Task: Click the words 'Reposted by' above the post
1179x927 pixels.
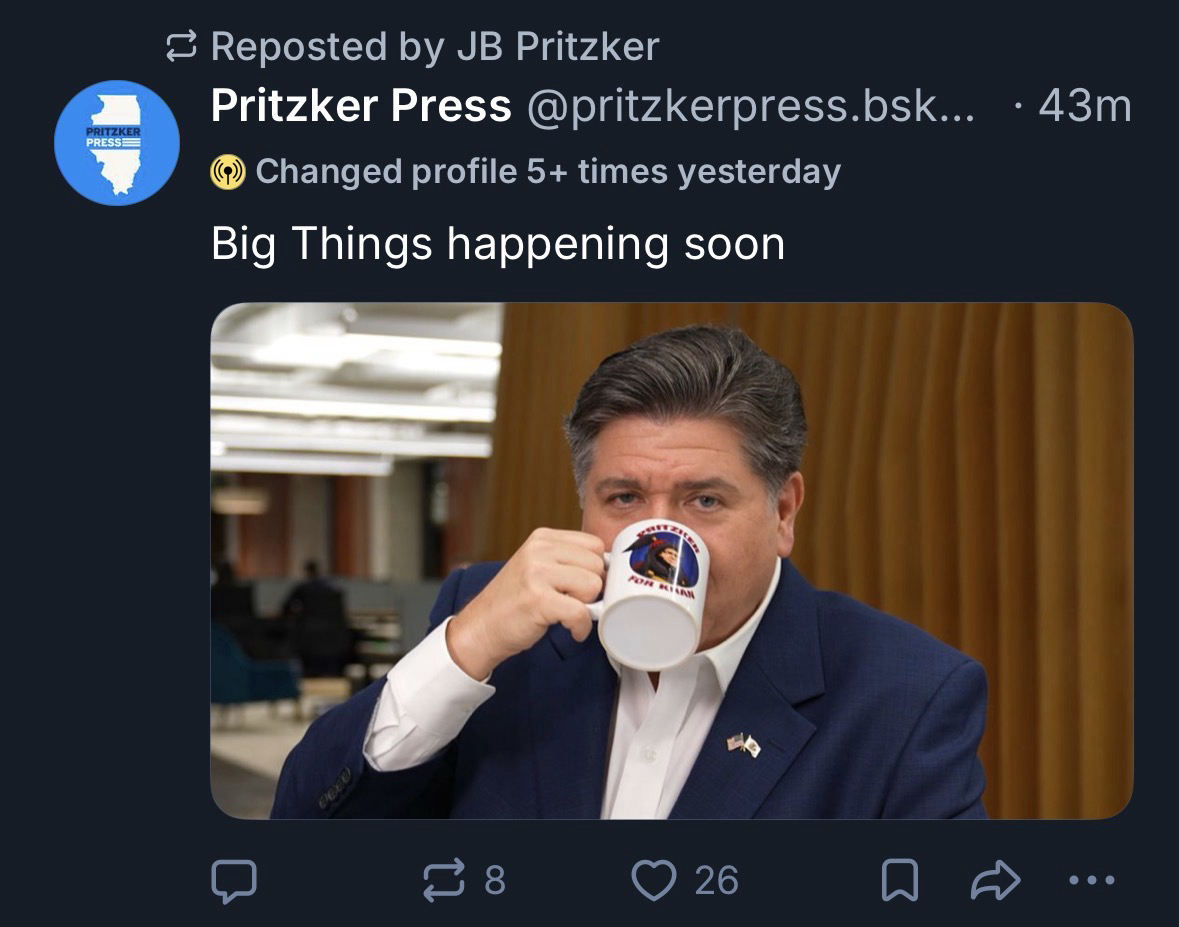Action: click(x=328, y=46)
